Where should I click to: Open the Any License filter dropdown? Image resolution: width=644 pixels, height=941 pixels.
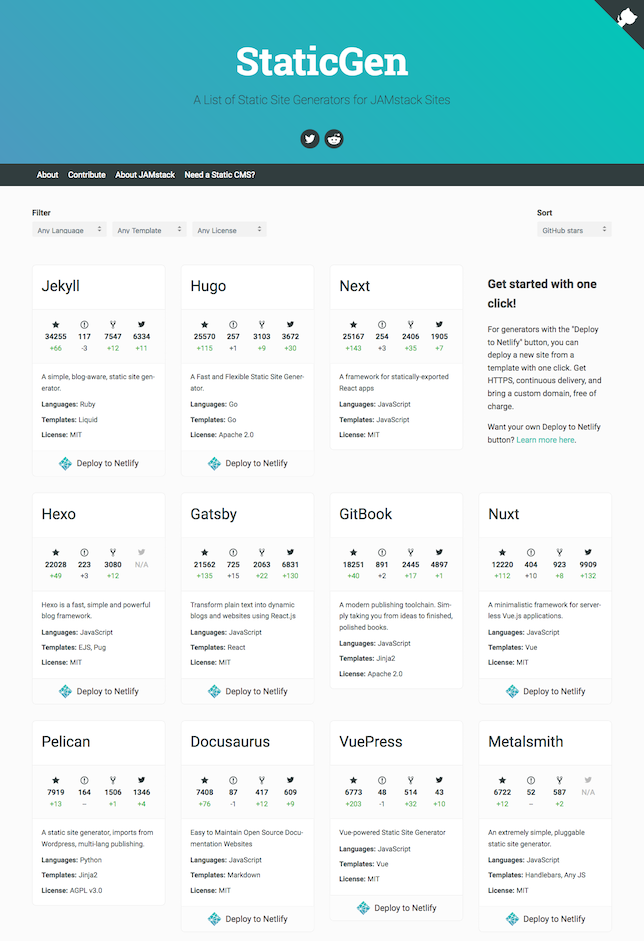229,229
